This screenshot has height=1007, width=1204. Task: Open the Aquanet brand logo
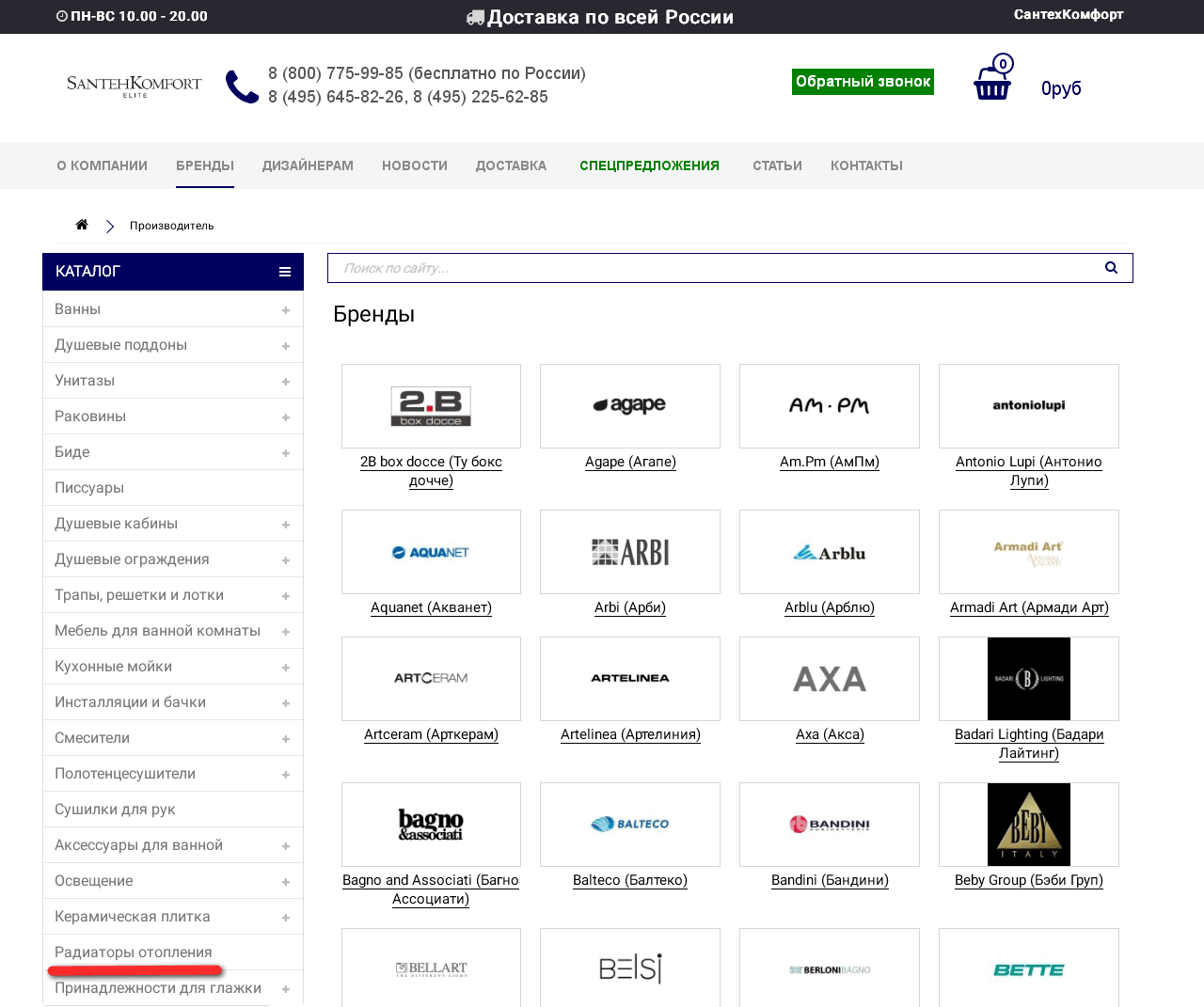pyautogui.click(x=431, y=552)
